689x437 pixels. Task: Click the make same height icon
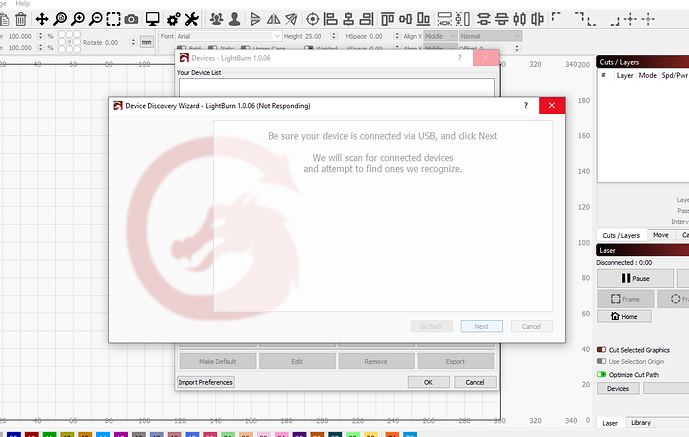[462, 19]
